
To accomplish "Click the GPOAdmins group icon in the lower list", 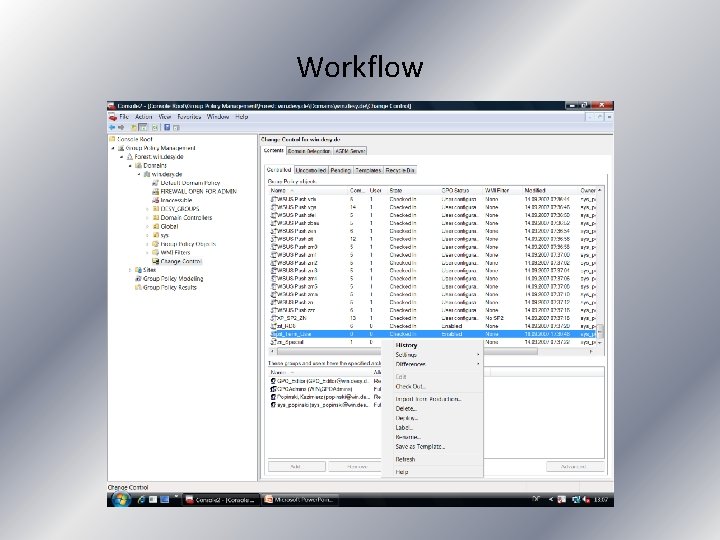I will (273, 389).
